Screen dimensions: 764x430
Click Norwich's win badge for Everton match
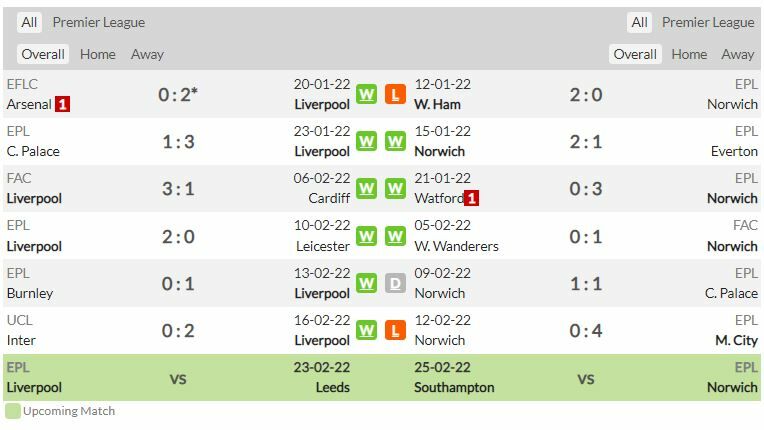[396, 141]
